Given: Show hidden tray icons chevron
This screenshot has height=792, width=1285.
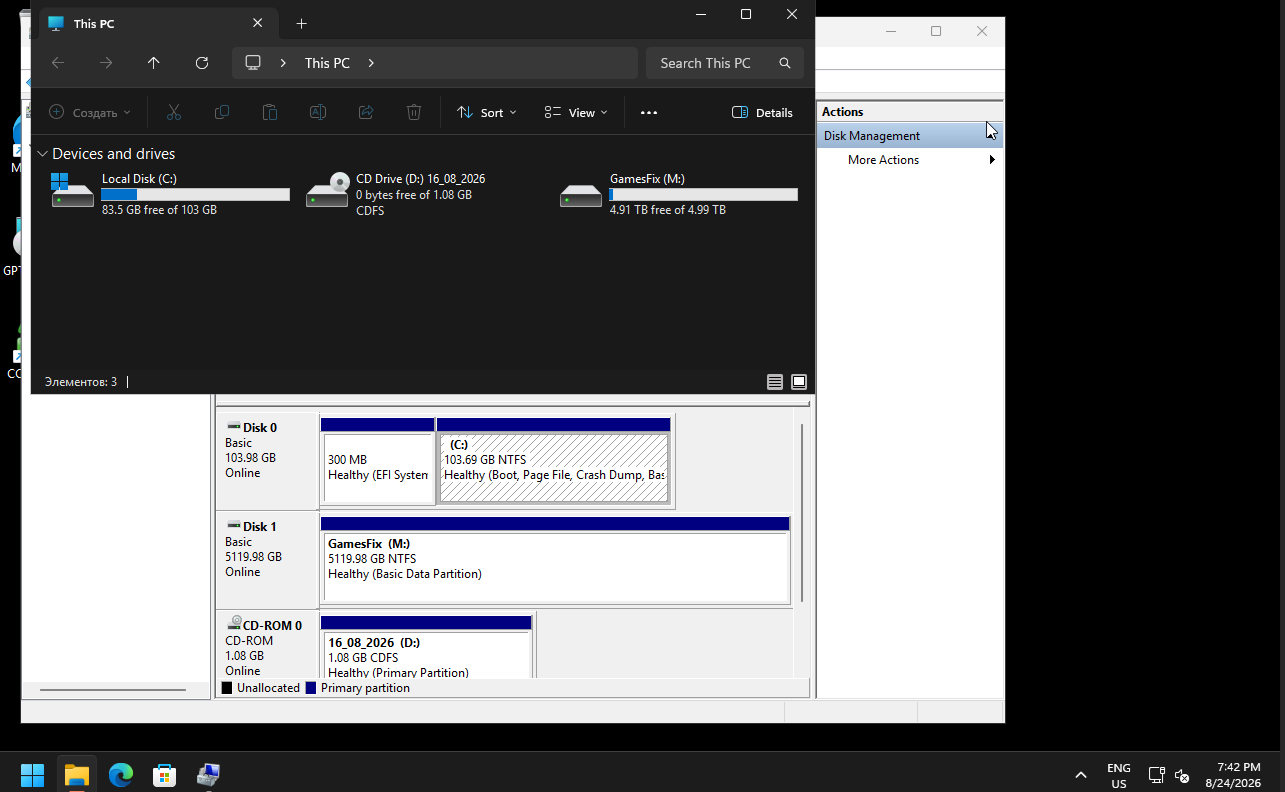Looking at the screenshot, I should (1081, 775).
